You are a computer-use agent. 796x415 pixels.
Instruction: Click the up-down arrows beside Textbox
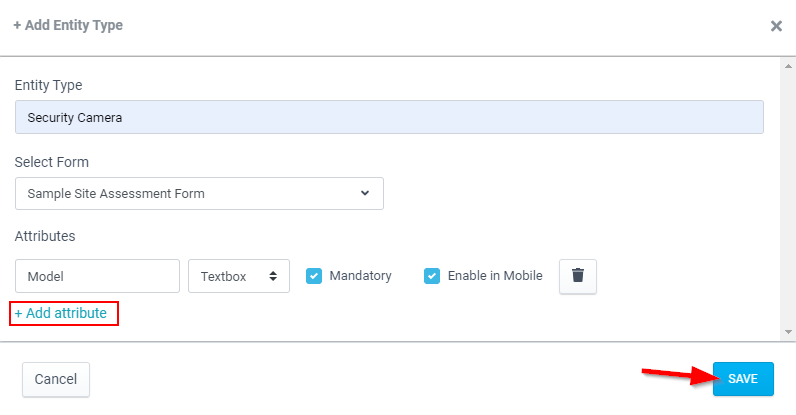(273, 276)
